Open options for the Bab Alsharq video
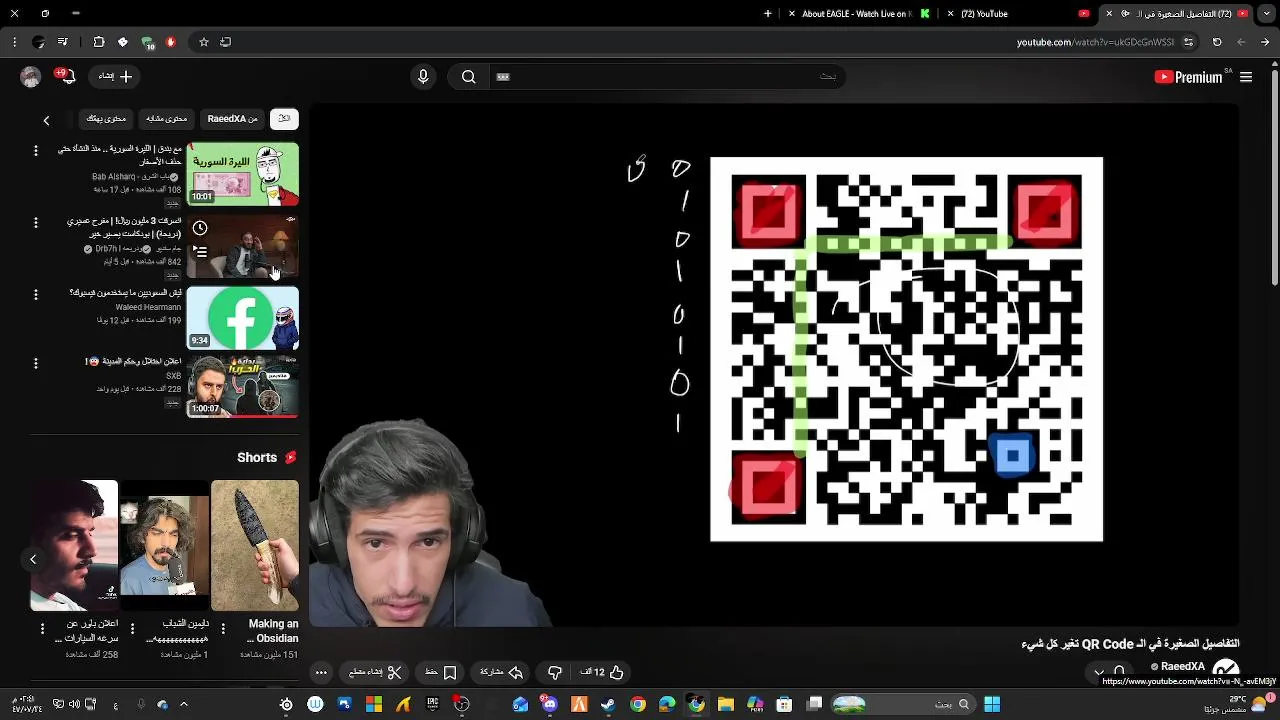The height and width of the screenshot is (720, 1280). point(36,151)
